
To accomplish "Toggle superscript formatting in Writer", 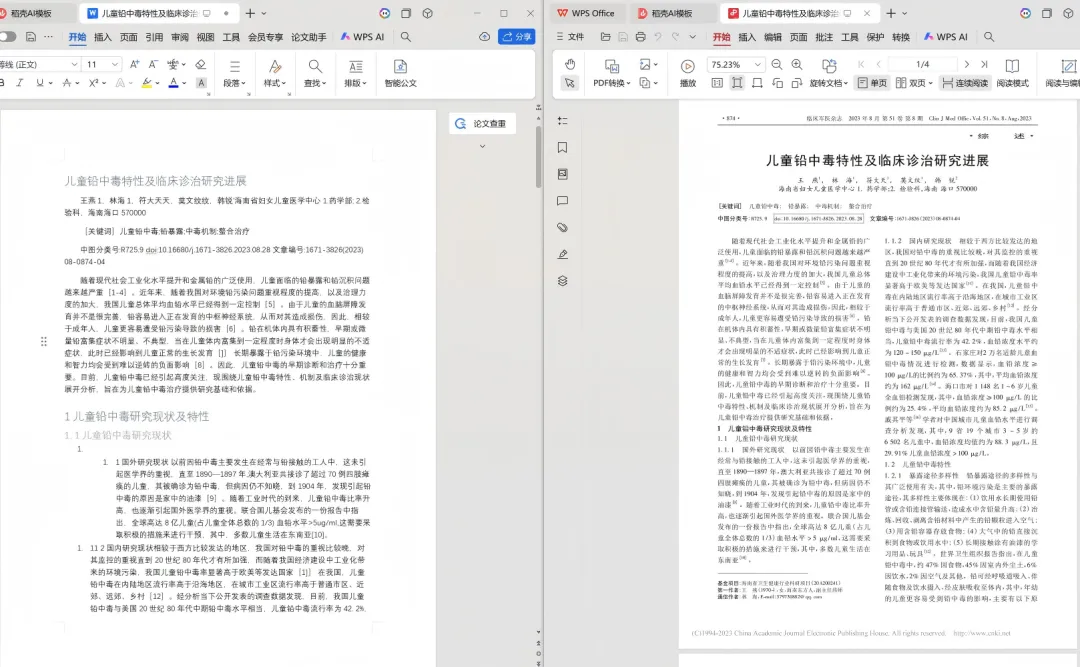I will [94, 83].
